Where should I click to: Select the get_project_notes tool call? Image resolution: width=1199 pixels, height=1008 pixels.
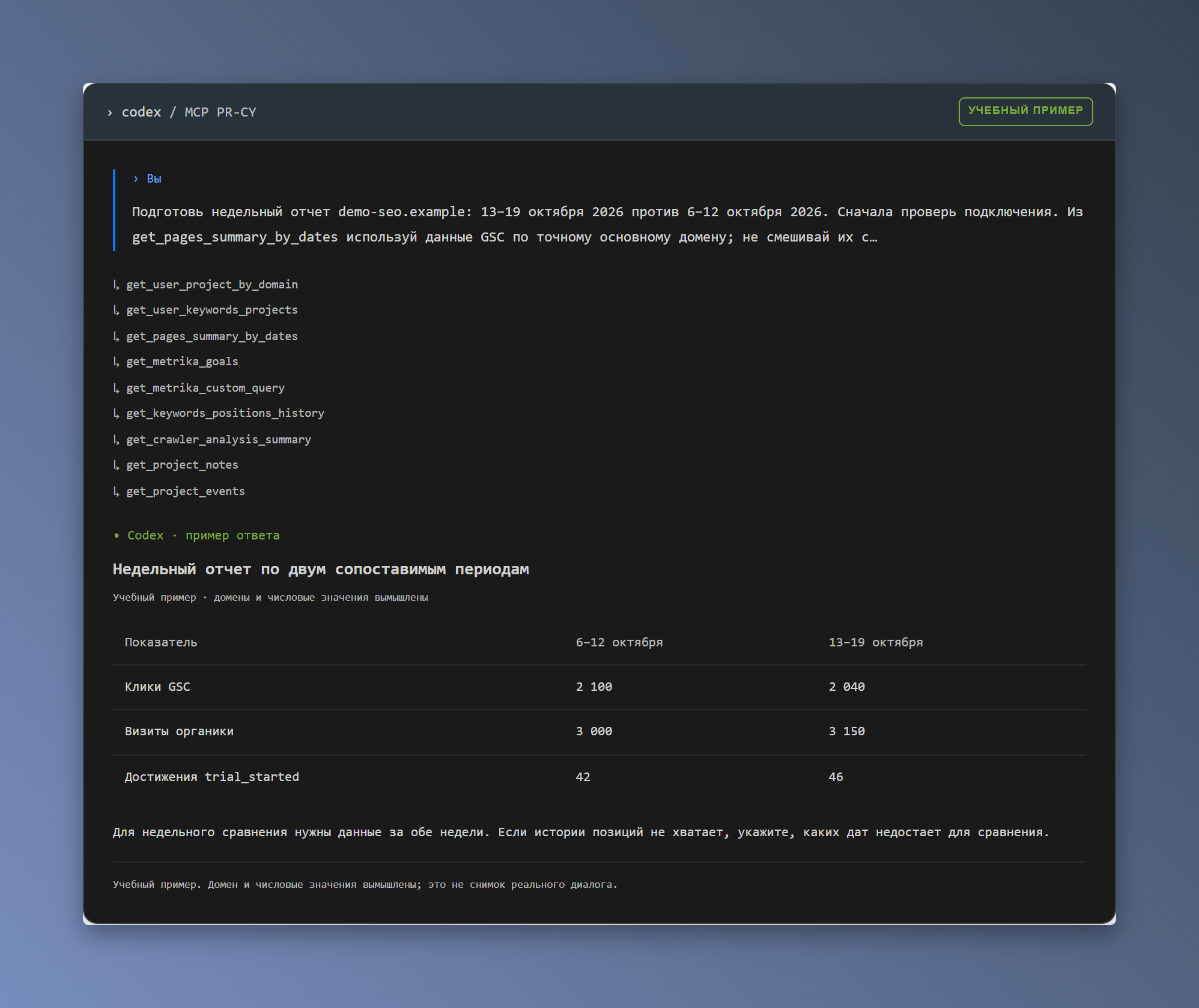pyautogui.click(x=182, y=464)
